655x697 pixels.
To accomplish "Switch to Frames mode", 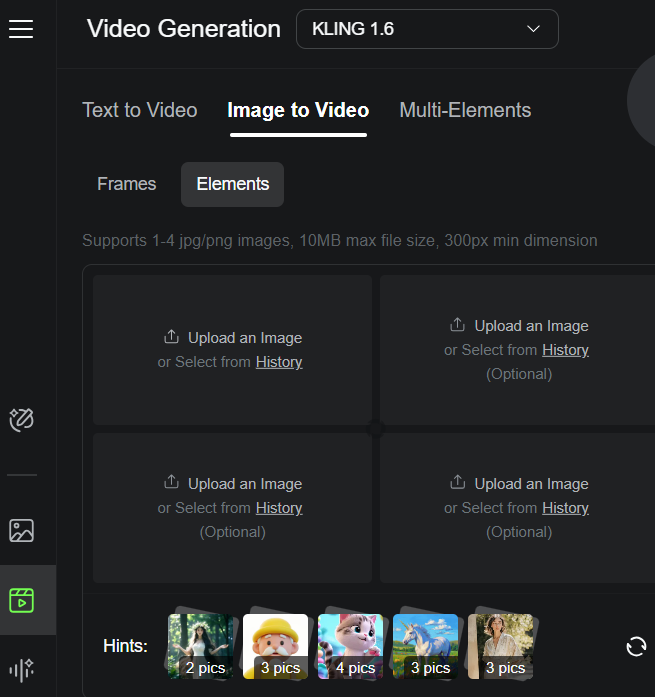I will coord(127,184).
